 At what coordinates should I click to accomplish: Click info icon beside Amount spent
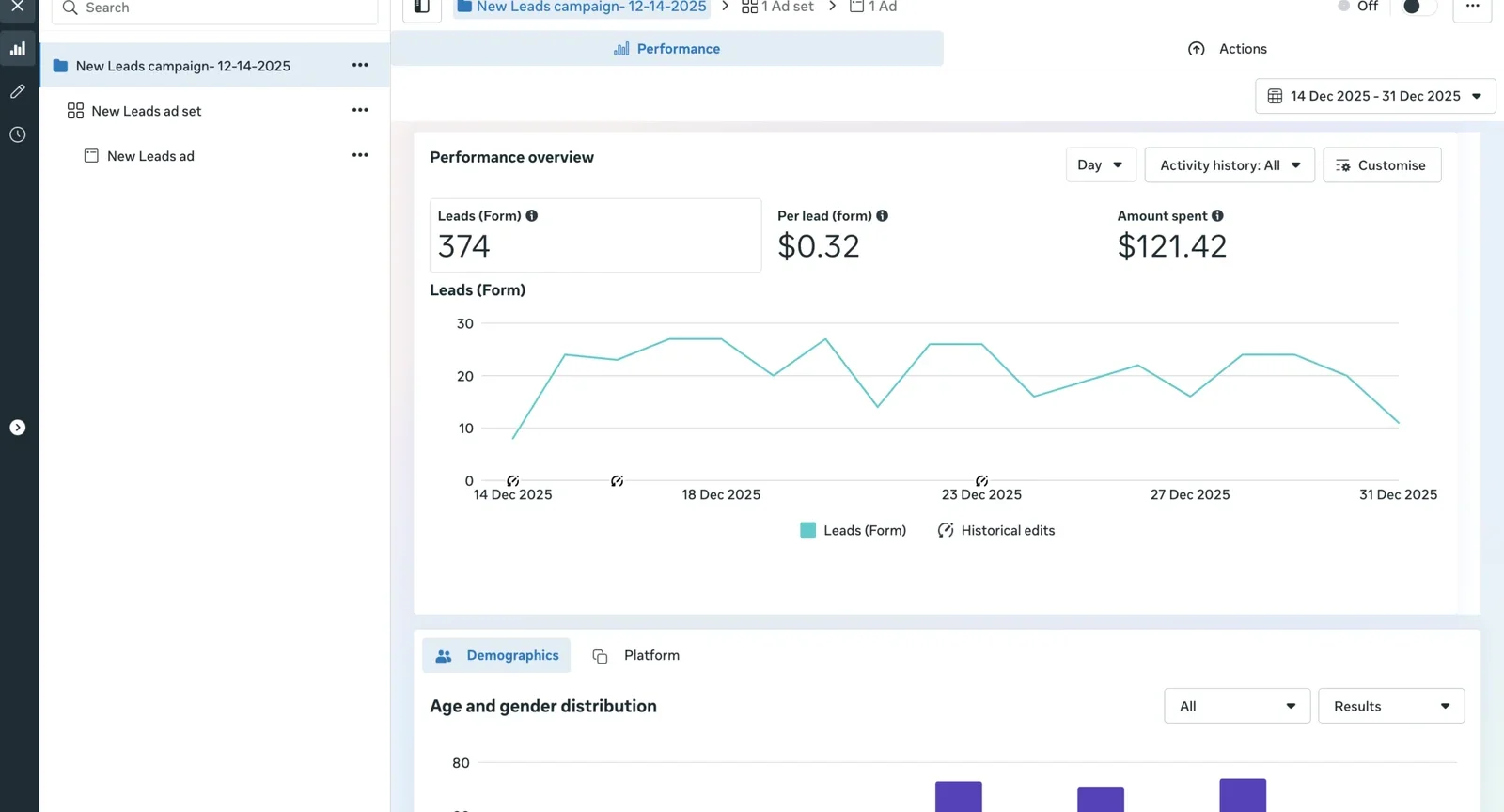1217,216
